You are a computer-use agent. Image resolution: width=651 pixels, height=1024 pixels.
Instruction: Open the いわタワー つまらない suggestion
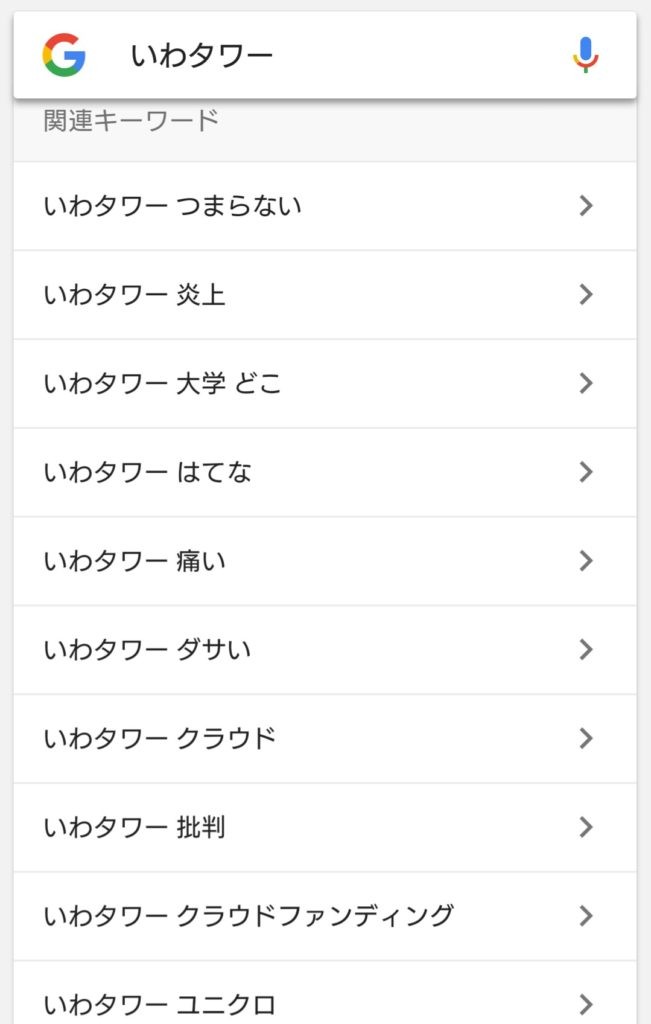pyautogui.click(x=325, y=206)
